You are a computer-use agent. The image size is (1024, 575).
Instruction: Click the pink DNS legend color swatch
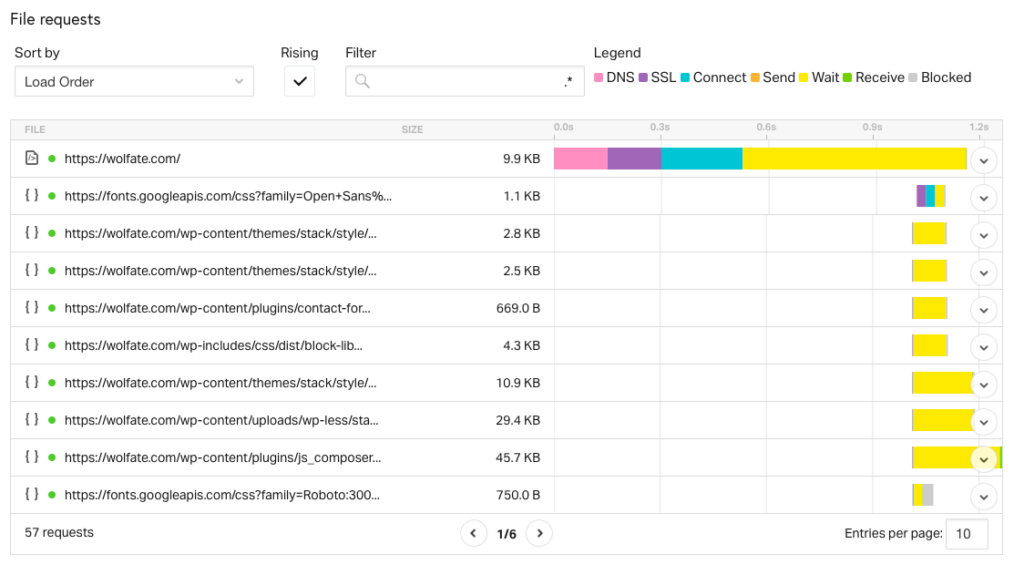[598, 78]
